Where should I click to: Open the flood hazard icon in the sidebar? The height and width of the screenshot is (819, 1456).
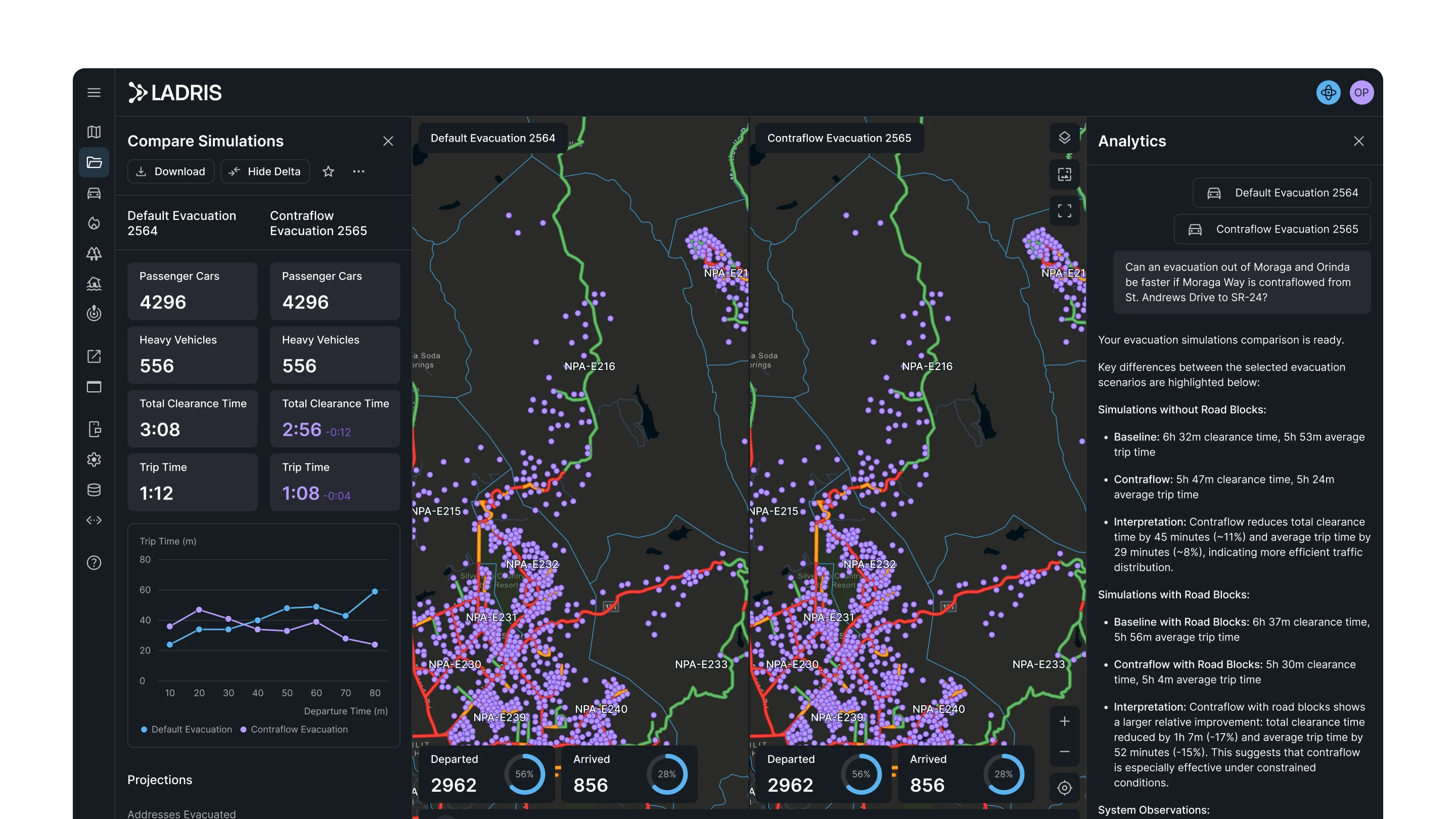[94, 284]
